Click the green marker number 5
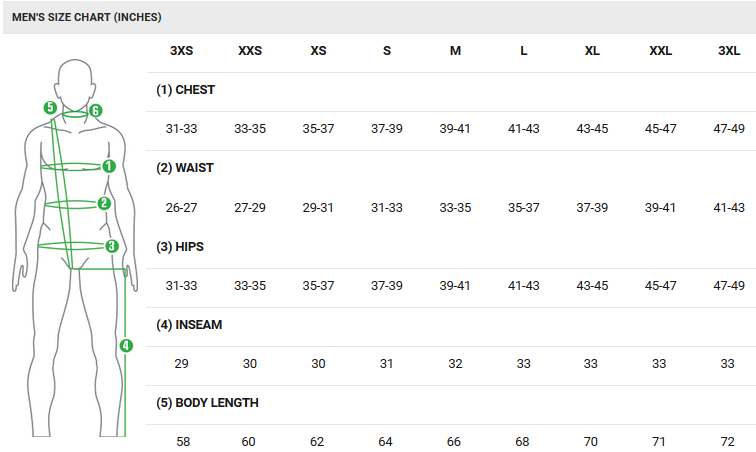 click(49, 107)
